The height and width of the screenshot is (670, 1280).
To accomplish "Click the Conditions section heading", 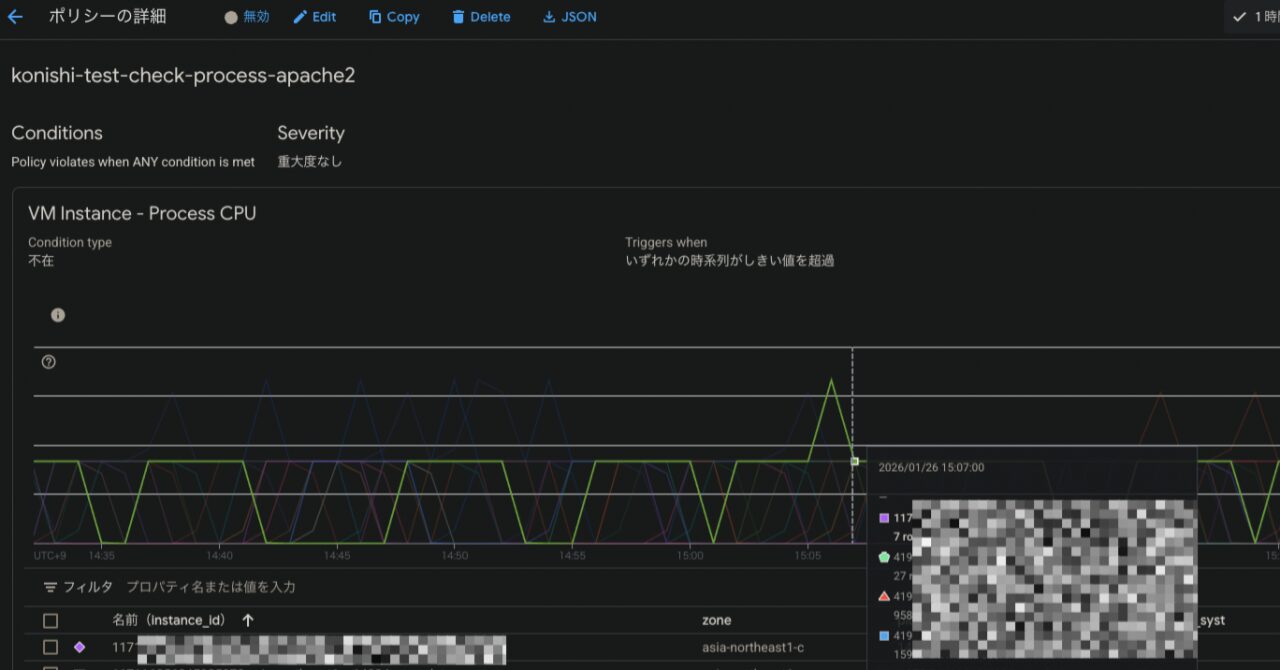I will pos(57,133).
